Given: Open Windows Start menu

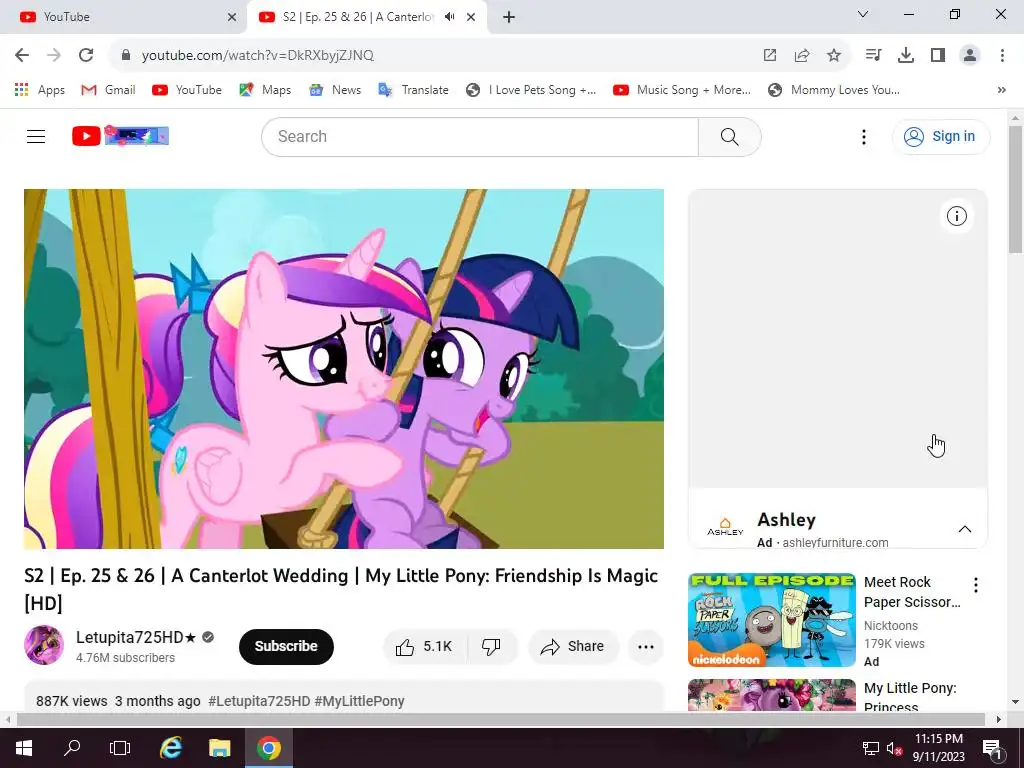Looking at the screenshot, I should pyautogui.click(x=24, y=748).
